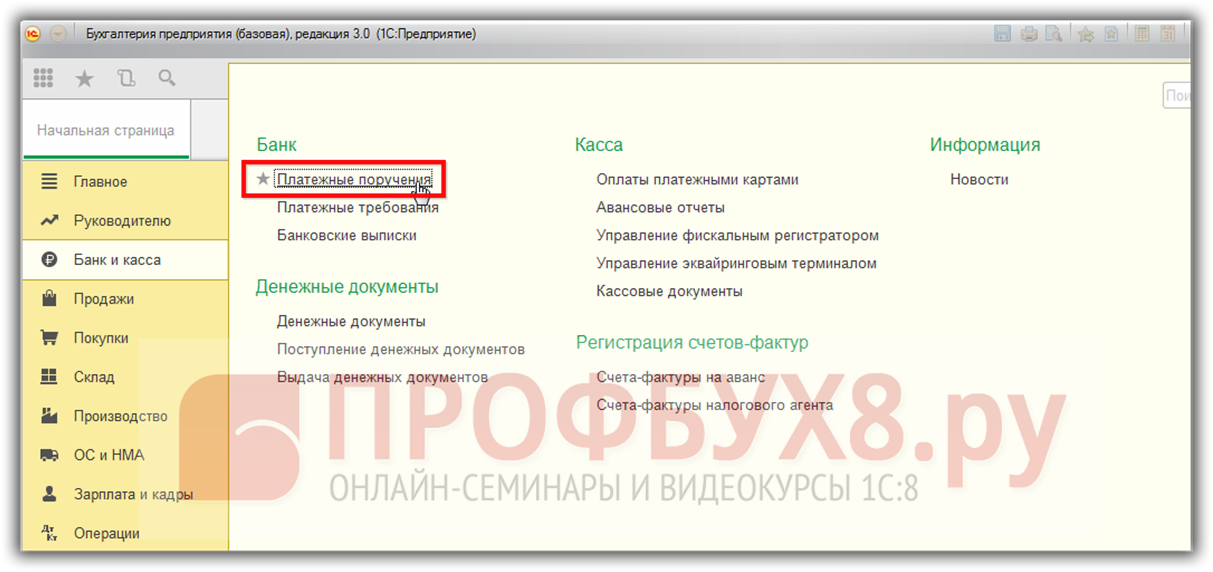Open the sections menu grid icon

43,78
